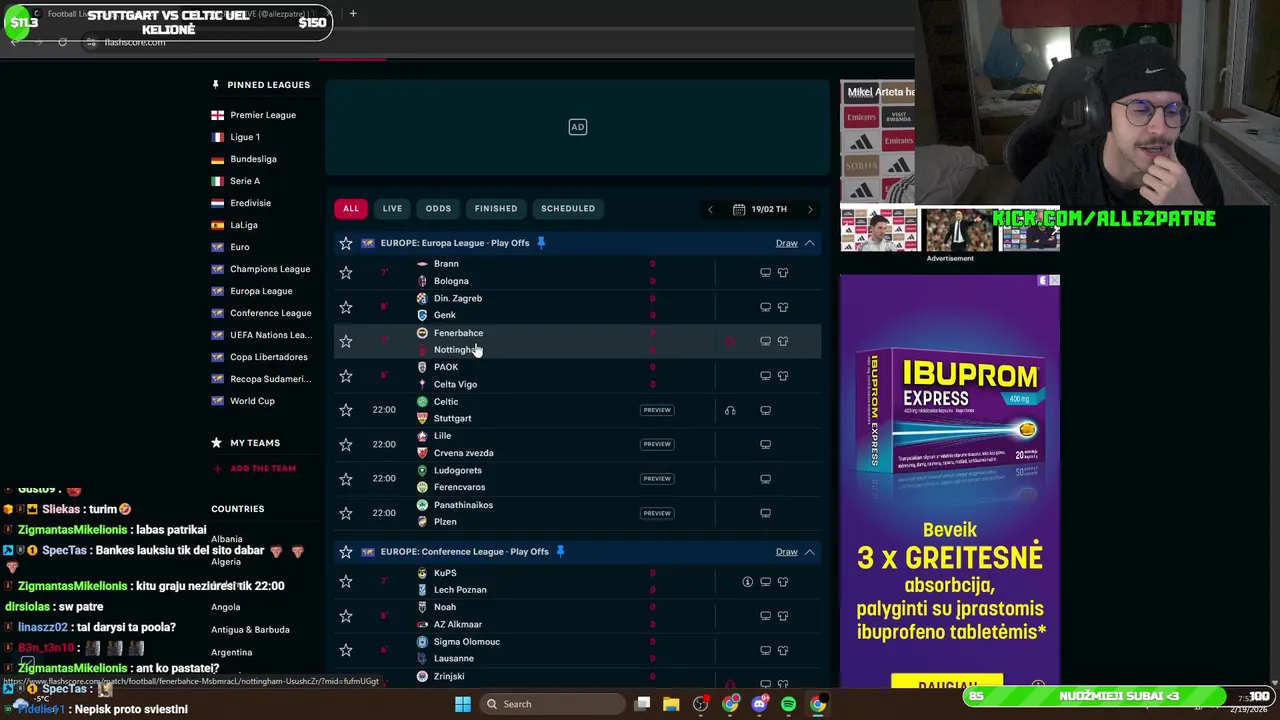Open lineups shirt icon for Fenerbahce match
This screenshot has height=720, width=1280.
coord(783,341)
